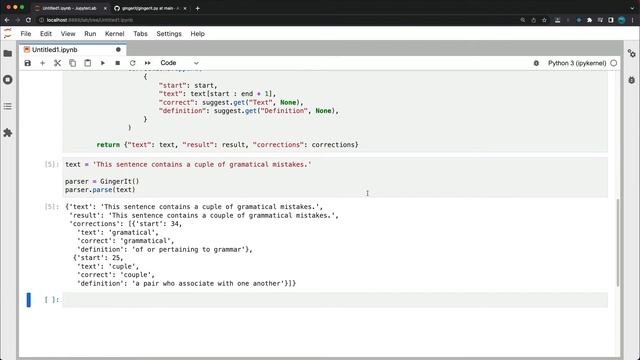This screenshot has width=640, height=360.
Task: Open the Settings menu
Action: (x=169, y=34)
